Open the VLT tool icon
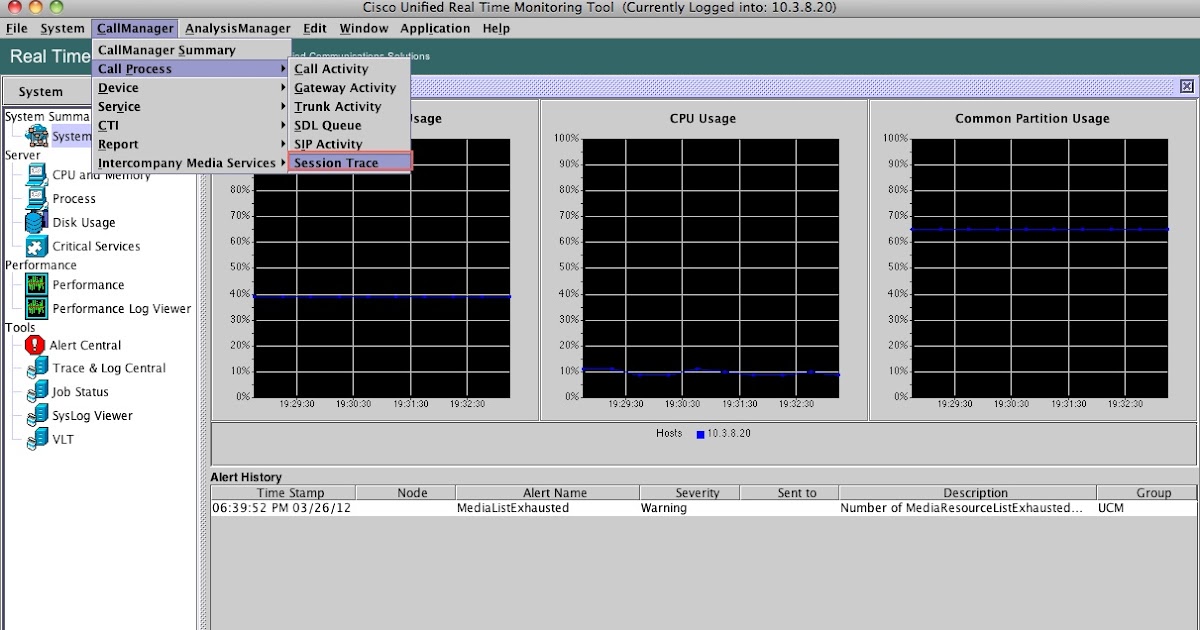 (x=36, y=439)
